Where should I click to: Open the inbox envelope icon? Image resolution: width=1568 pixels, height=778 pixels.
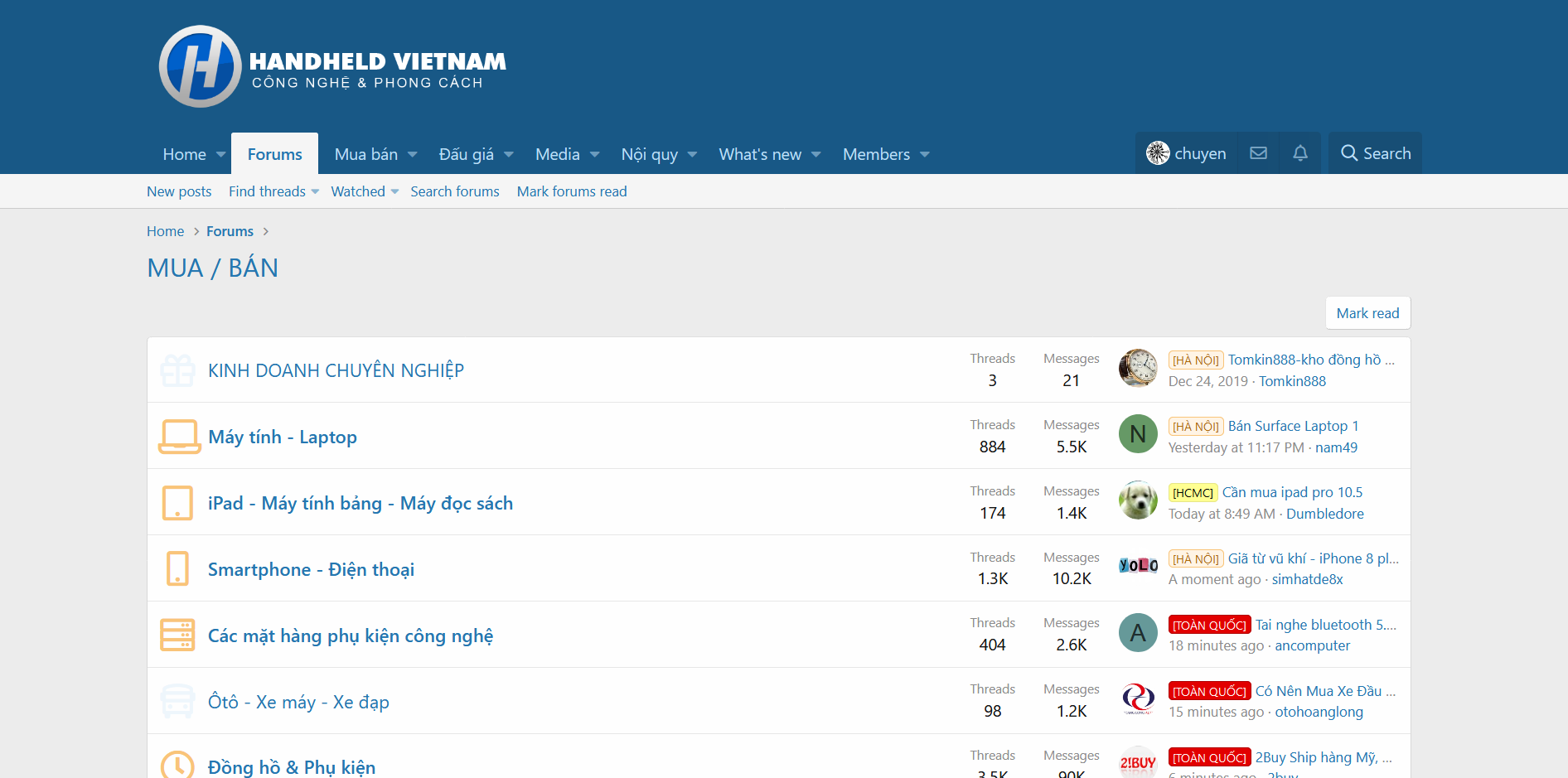[x=1258, y=153]
